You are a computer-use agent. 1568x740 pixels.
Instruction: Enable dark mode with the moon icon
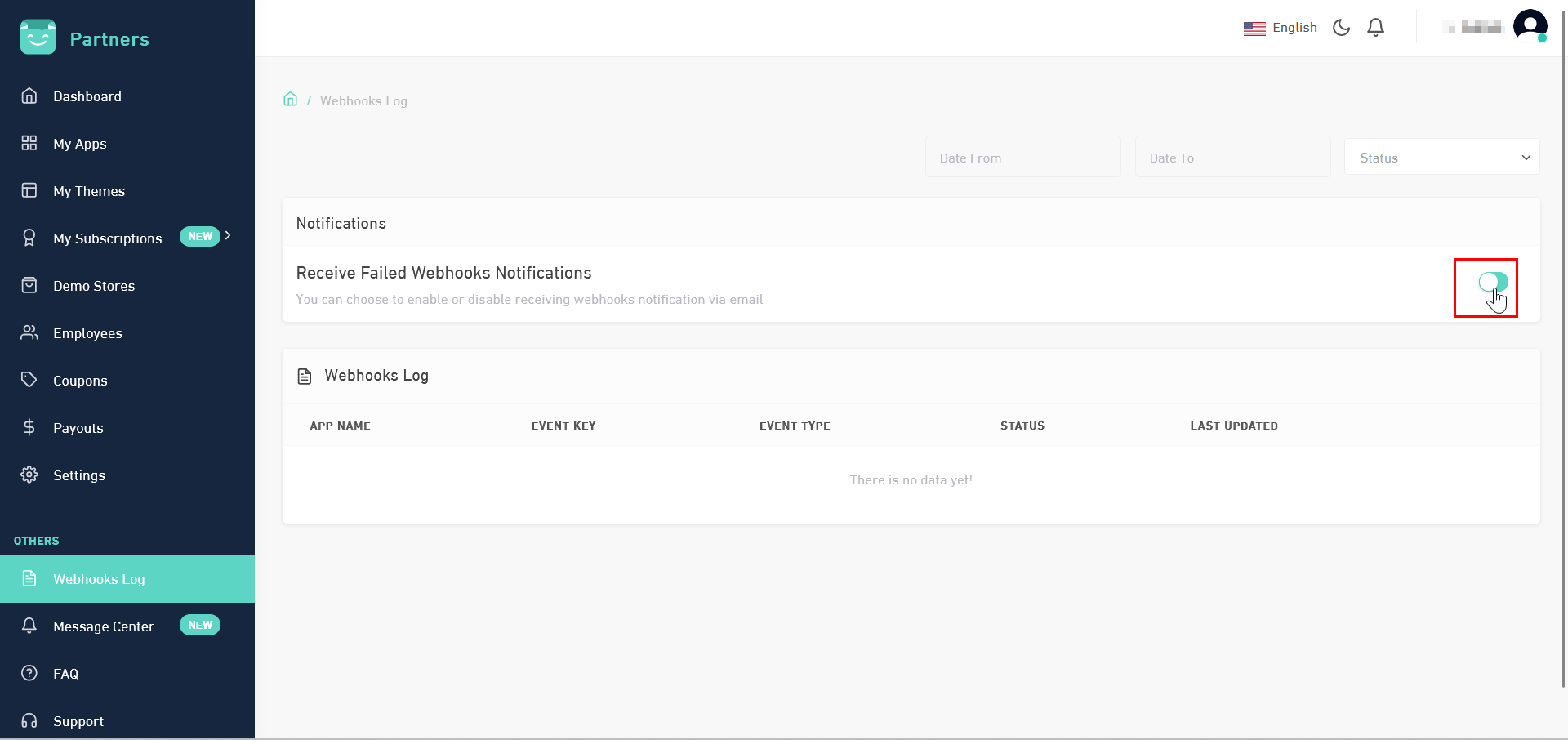1340,27
